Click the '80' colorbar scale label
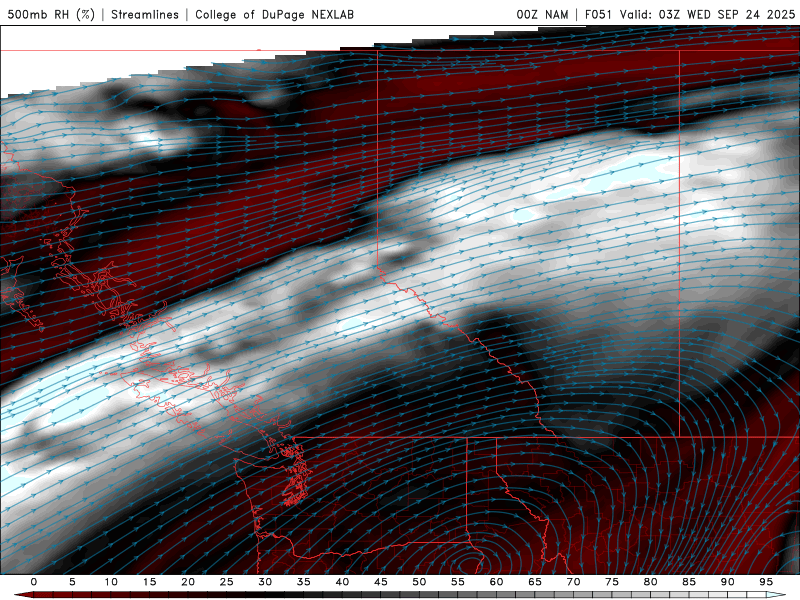The image size is (800, 600). (651, 582)
